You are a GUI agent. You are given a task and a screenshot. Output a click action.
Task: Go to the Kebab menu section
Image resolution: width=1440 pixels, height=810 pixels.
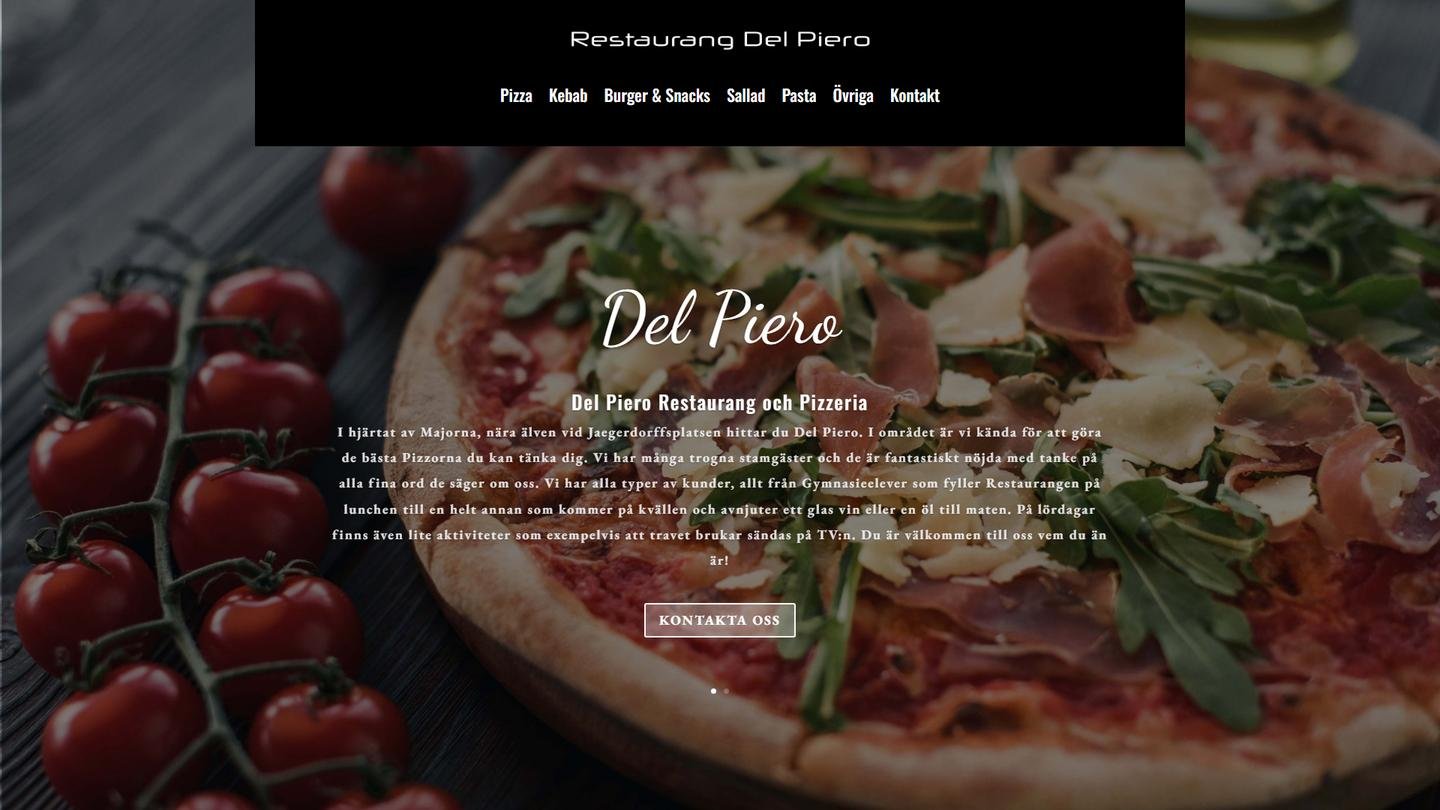pos(568,96)
